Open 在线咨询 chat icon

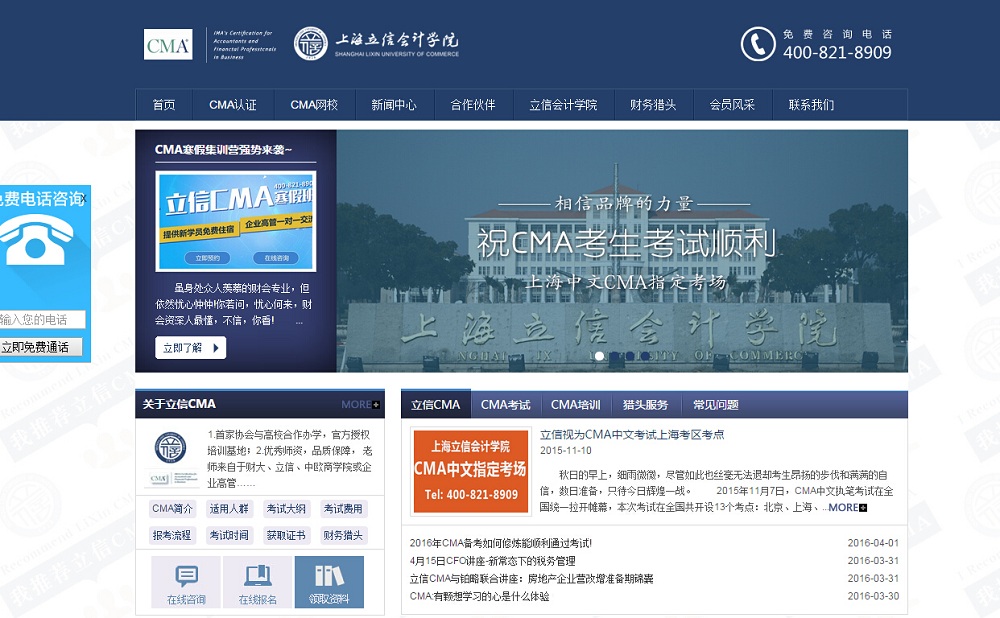pyautogui.click(x=186, y=582)
